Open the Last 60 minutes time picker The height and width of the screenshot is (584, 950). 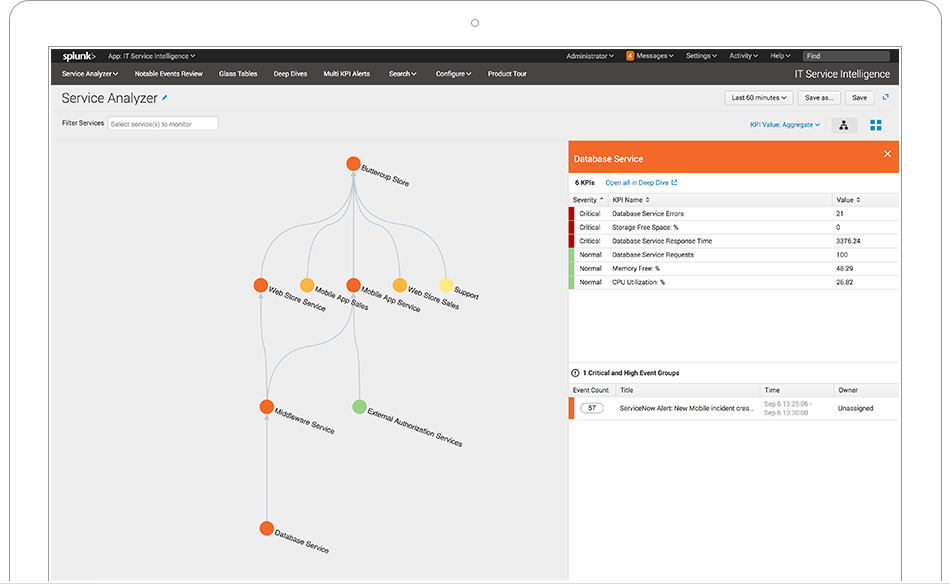(x=759, y=98)
